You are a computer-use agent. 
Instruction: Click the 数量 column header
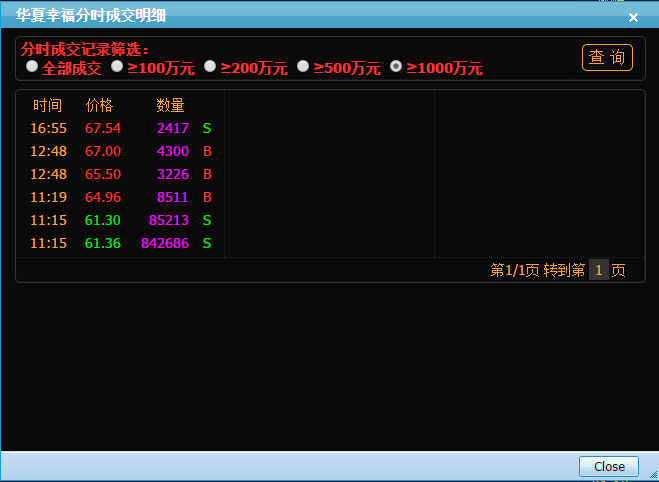point(171,105)
